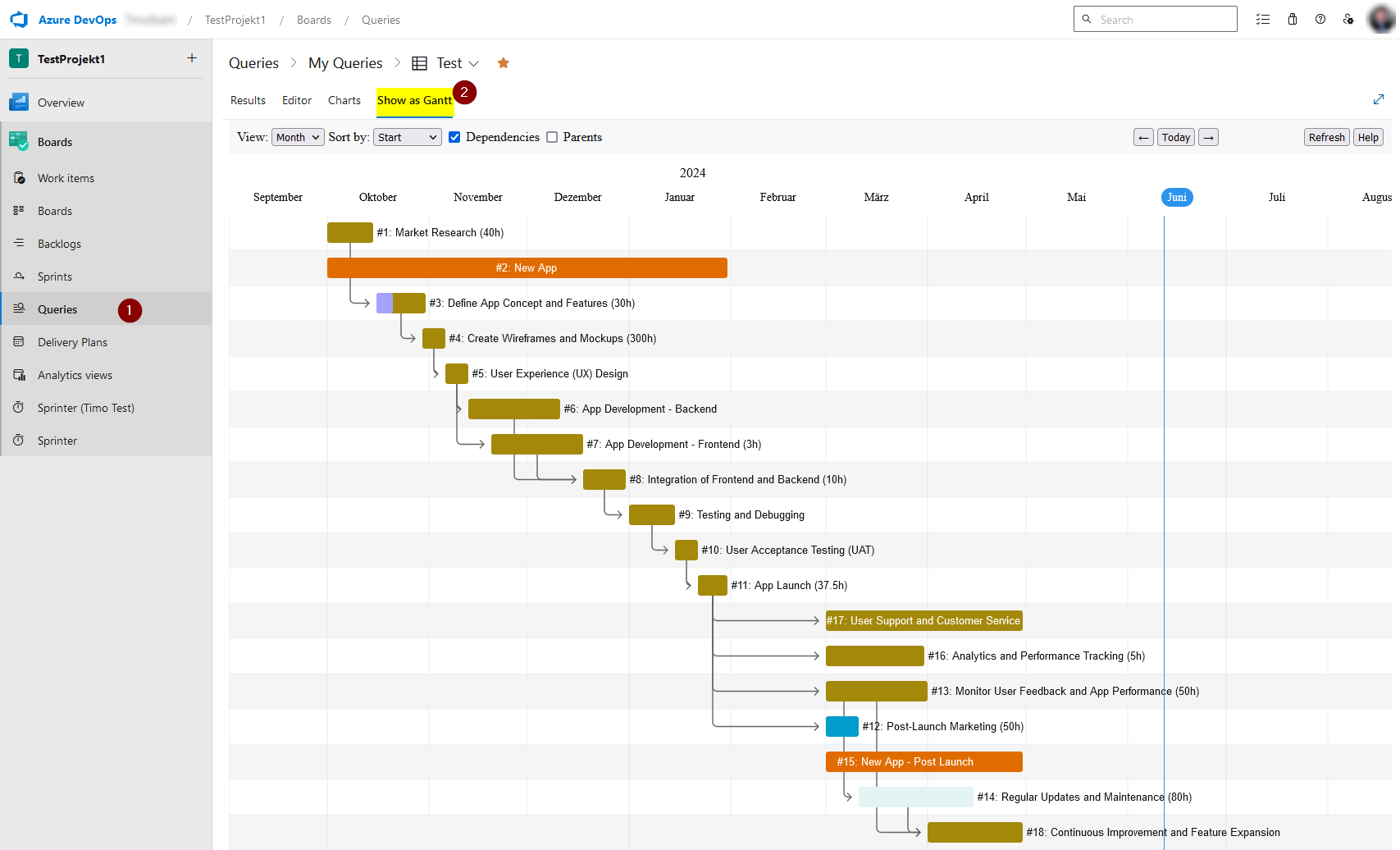Click the Marketplace bag icon
1400x850 pixels.
click(x=1292, y=19)
